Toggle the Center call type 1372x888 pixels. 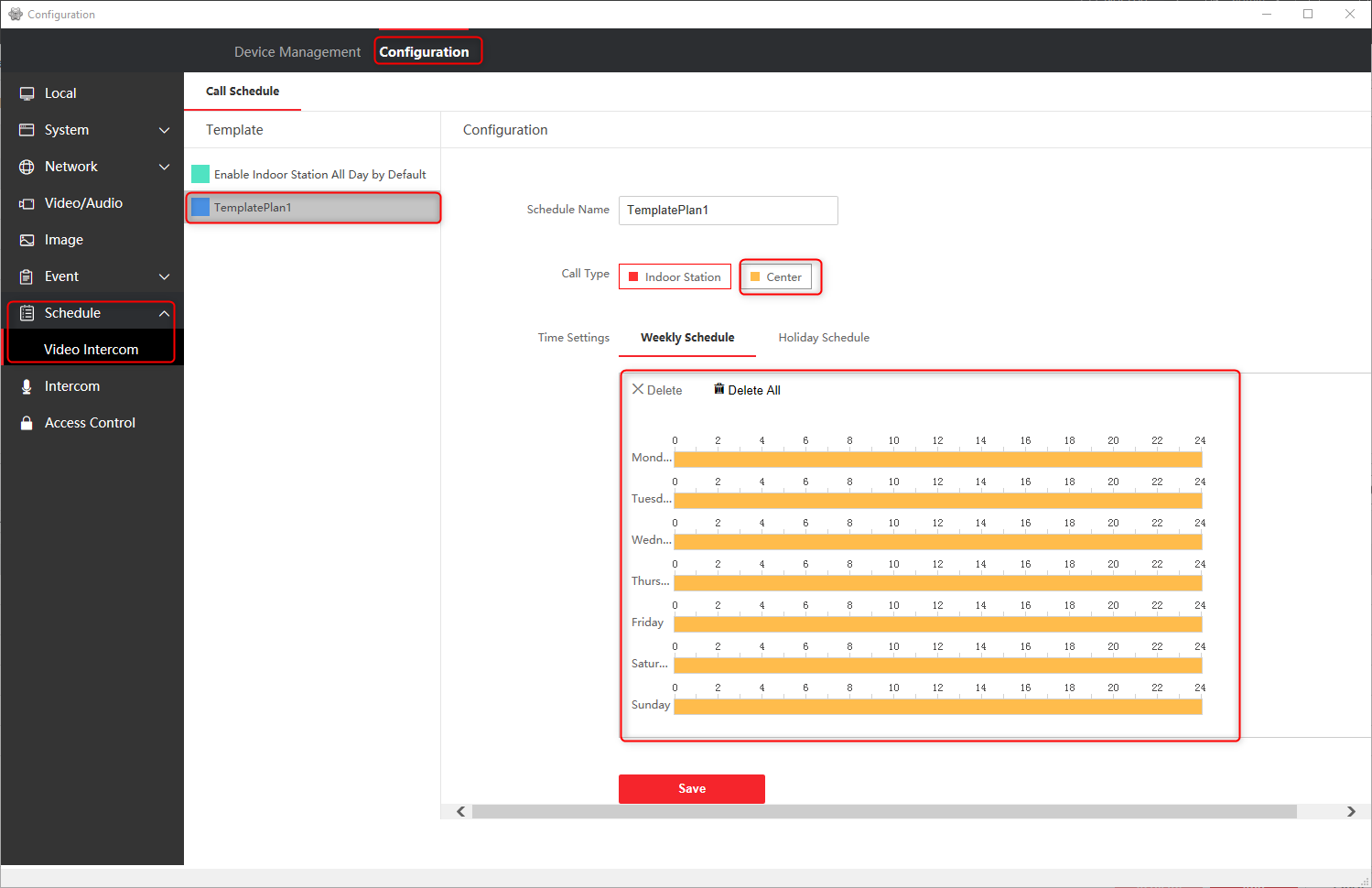pos(776,276)
